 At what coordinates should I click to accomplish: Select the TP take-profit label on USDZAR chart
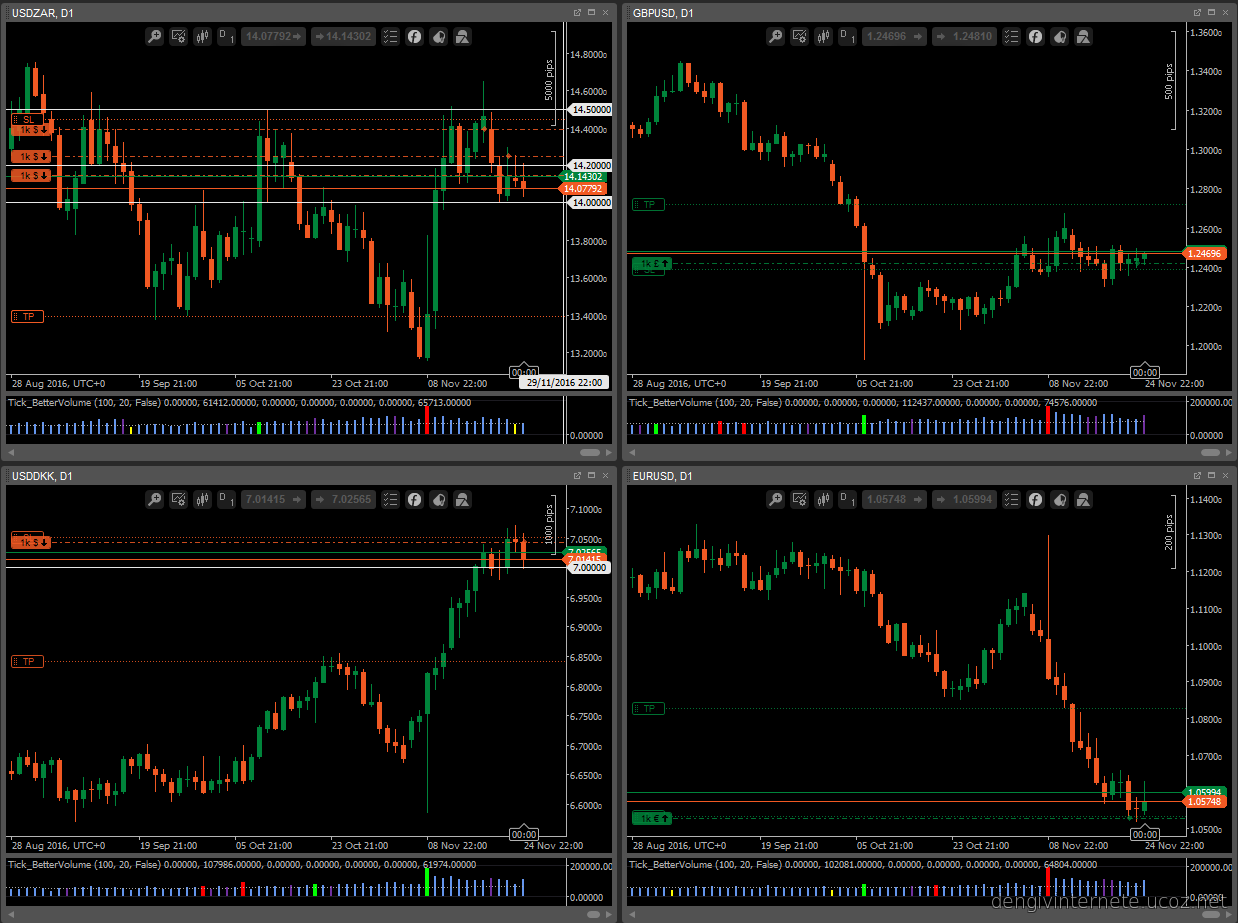tap(28, 316)
